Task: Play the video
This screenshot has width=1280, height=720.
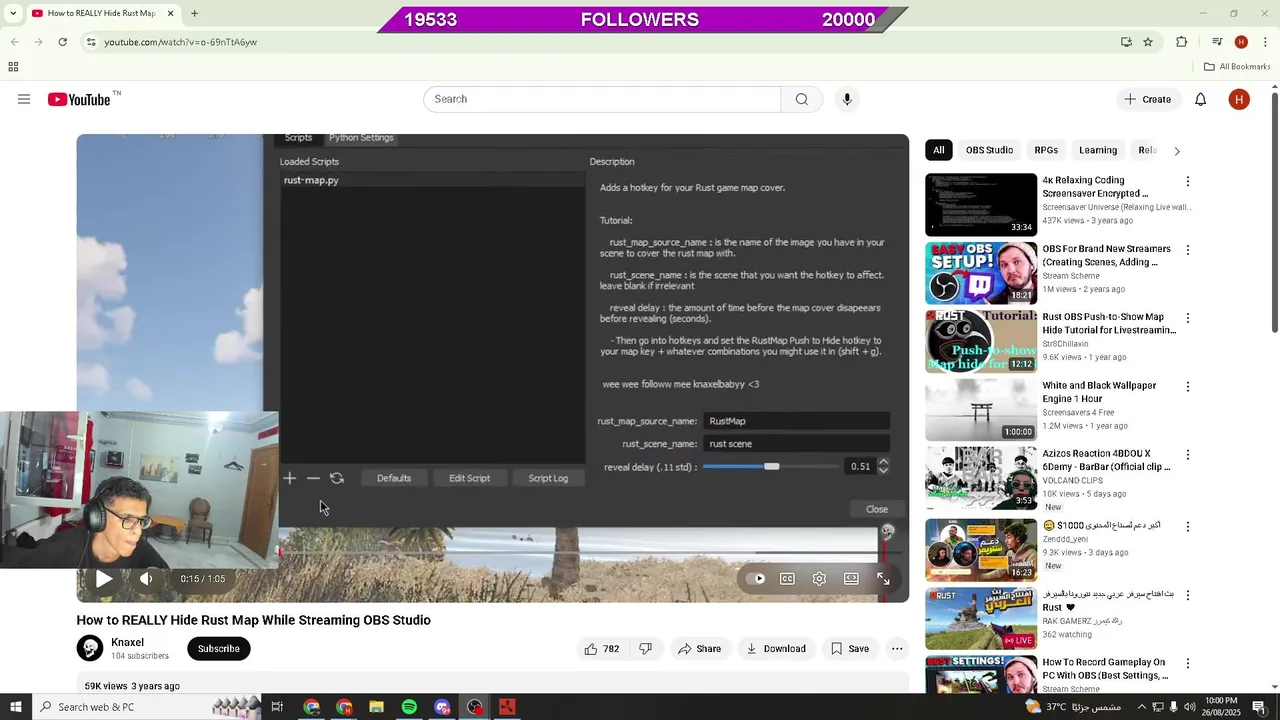Action: click(104, 579)
